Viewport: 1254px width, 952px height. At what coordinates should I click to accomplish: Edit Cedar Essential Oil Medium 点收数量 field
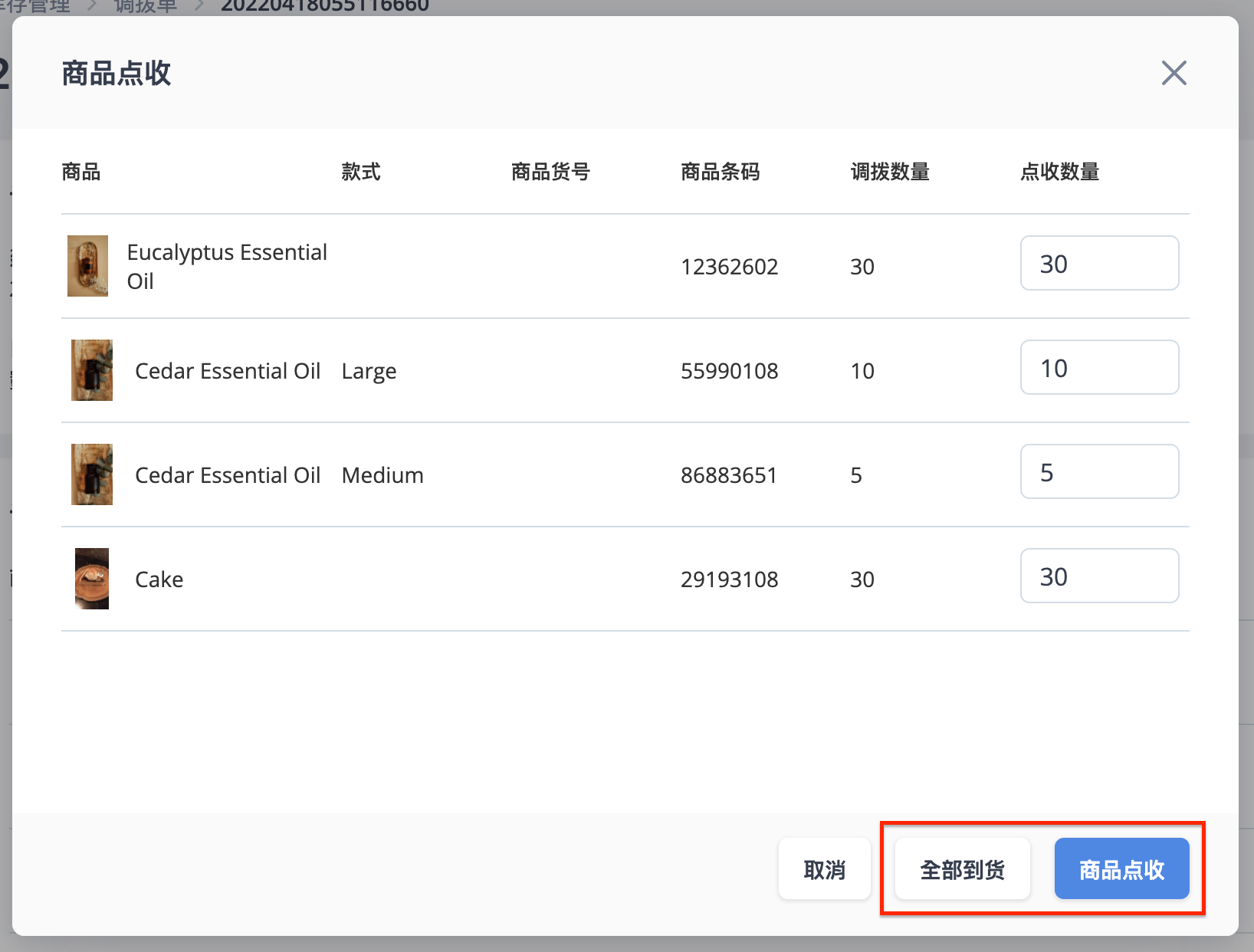(x=1099, y=471)
